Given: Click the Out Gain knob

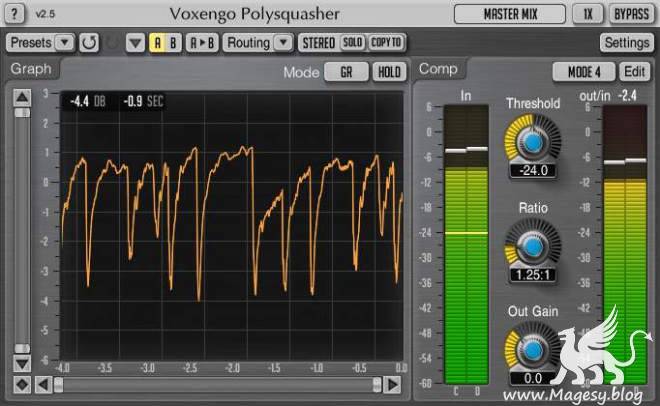Looking at the screenshot, I should 533,350.
